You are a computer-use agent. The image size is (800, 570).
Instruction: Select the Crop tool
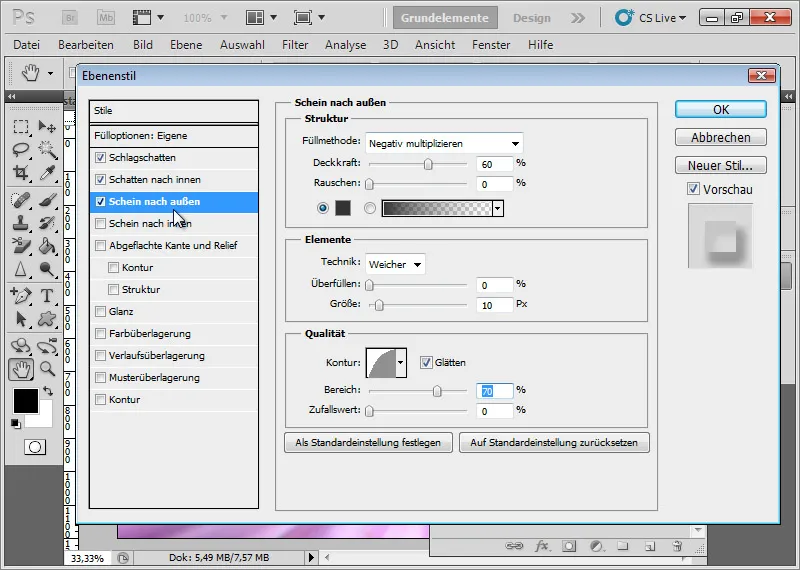[x=21, y=174]
